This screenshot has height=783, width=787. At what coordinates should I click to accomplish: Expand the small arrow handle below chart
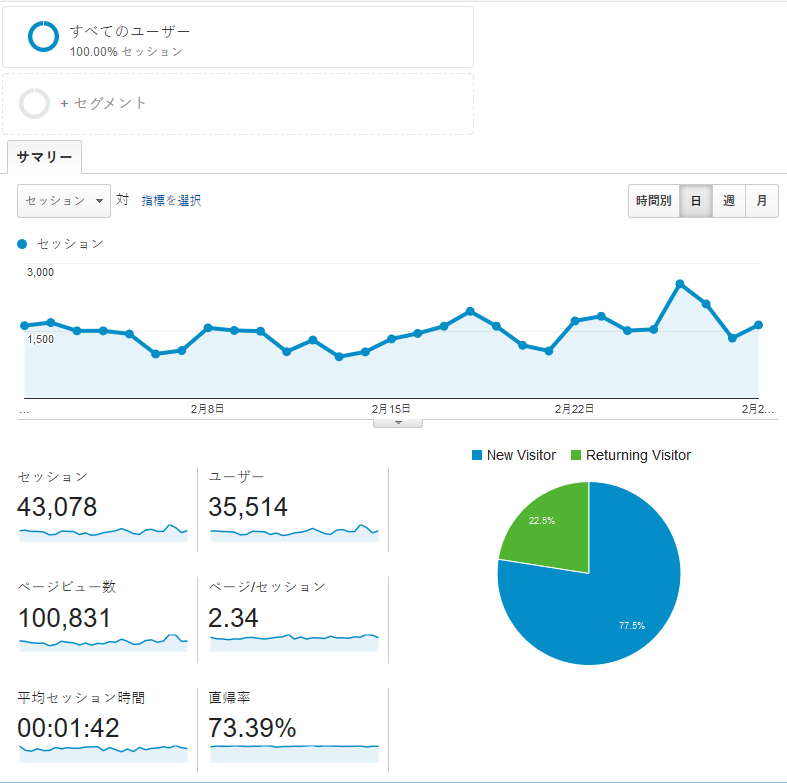[x=398, y=423]
